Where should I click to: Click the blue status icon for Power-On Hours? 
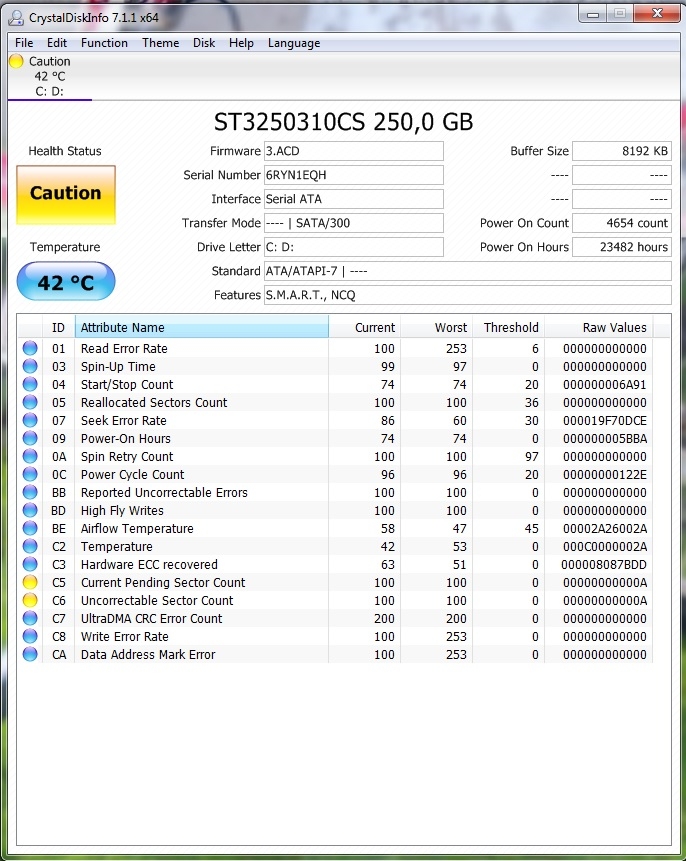click(30, 438)
